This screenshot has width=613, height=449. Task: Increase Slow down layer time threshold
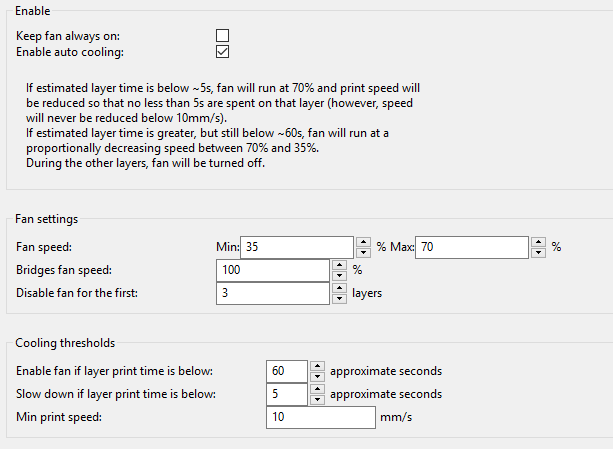[317, 389]
